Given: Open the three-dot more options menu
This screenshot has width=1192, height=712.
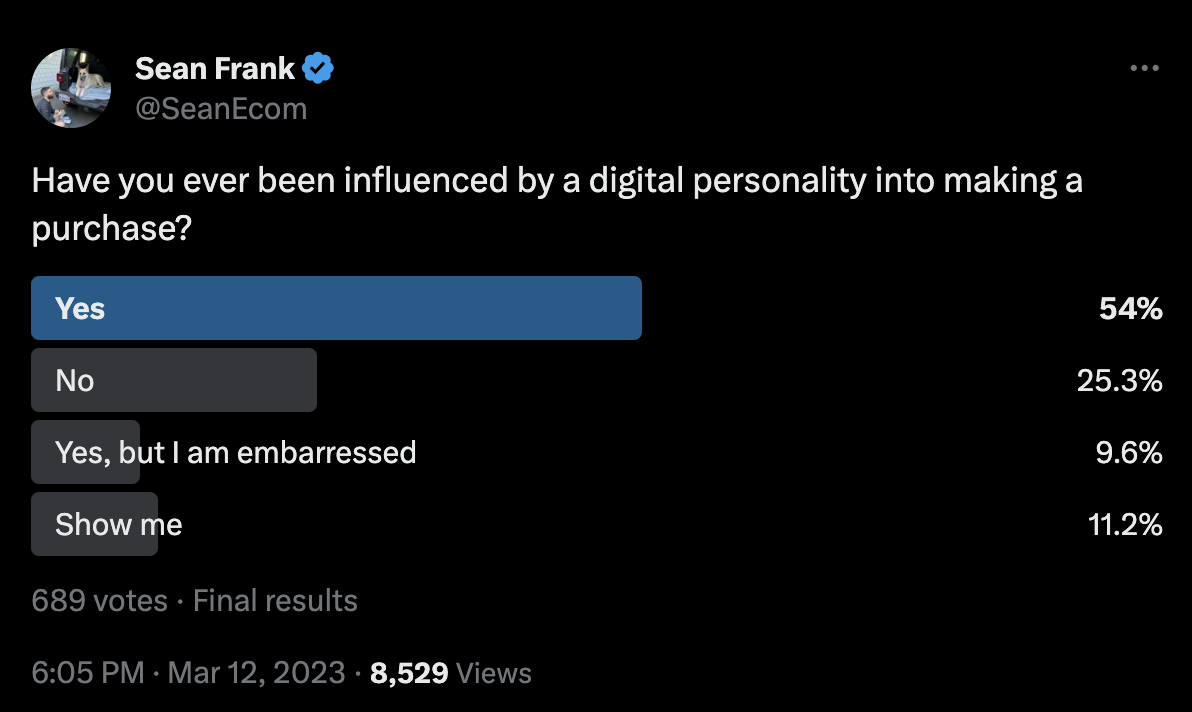Looking at the screenshot, I should pos(1144,68).
